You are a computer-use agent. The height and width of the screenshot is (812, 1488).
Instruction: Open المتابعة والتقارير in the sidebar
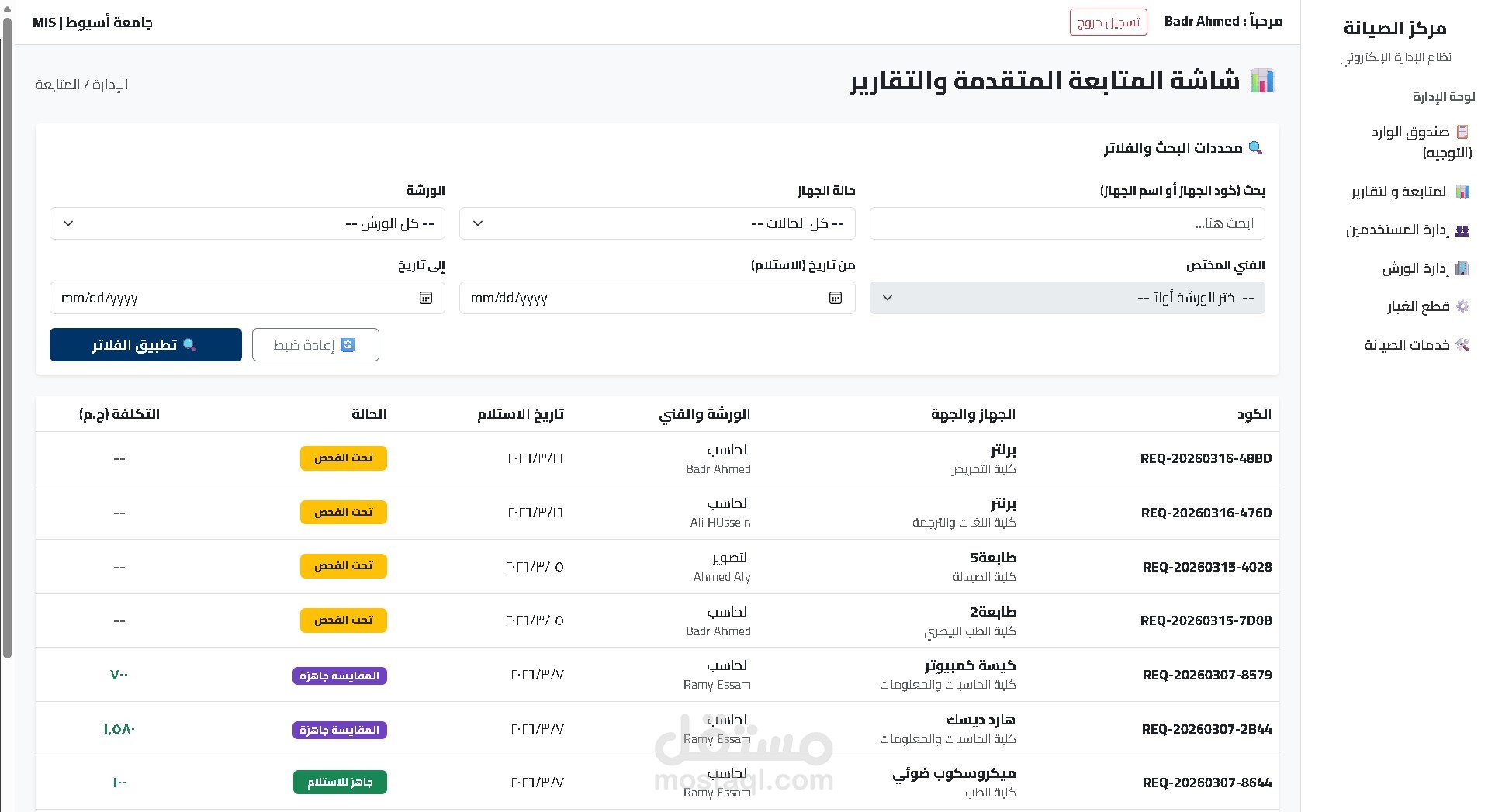1410,192
